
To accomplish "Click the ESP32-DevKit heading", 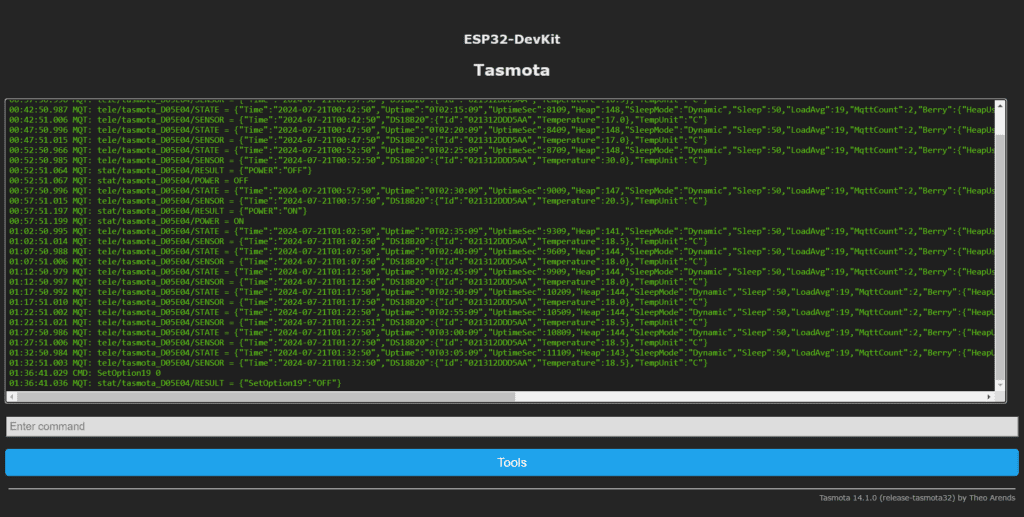I will [511, 39].
